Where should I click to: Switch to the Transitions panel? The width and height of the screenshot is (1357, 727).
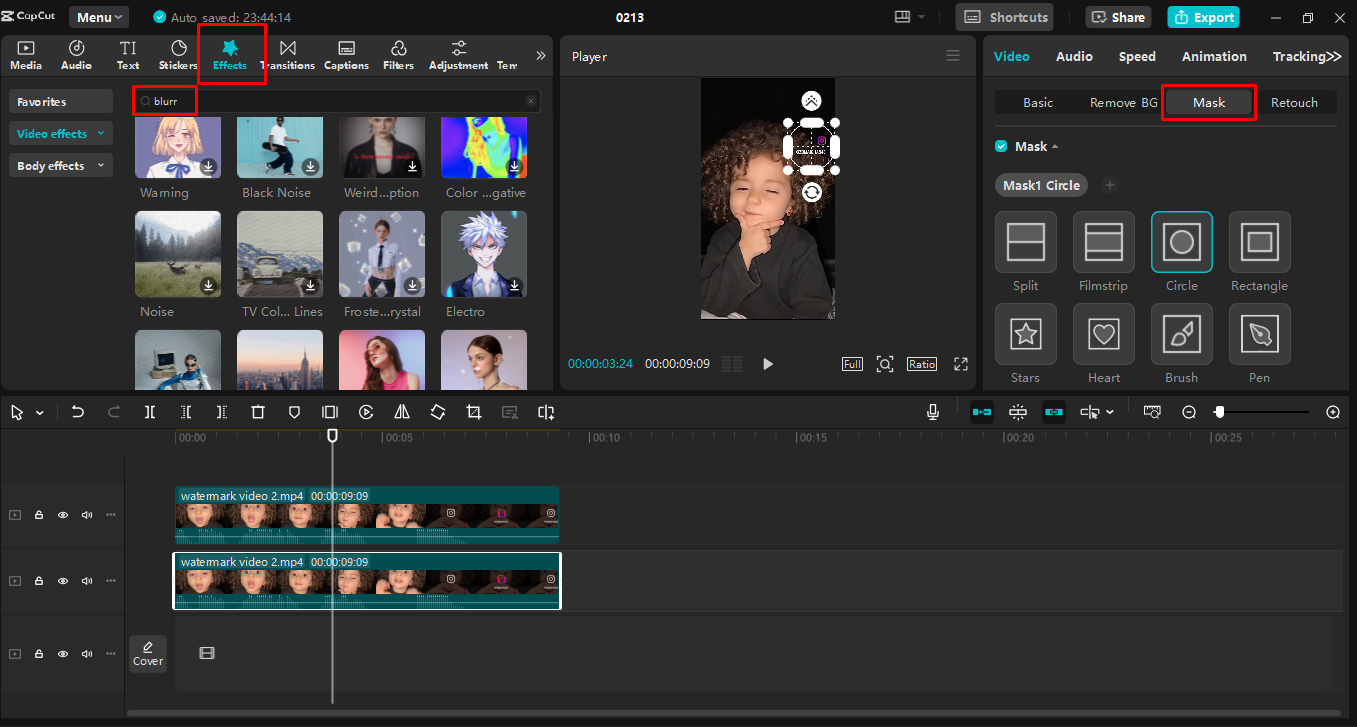click(287, 55)
